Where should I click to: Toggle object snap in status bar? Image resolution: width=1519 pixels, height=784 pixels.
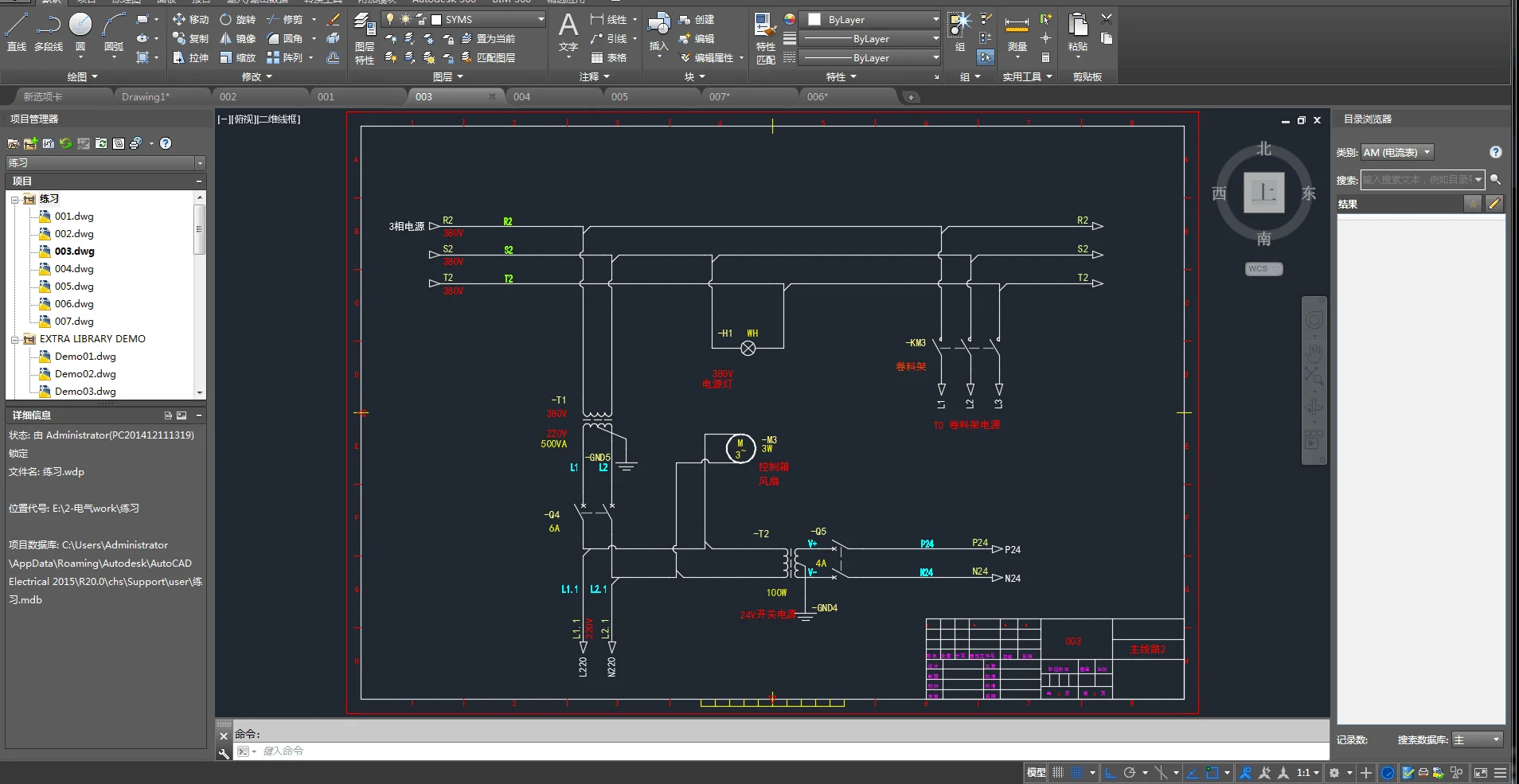click(x=1212, y=772)
